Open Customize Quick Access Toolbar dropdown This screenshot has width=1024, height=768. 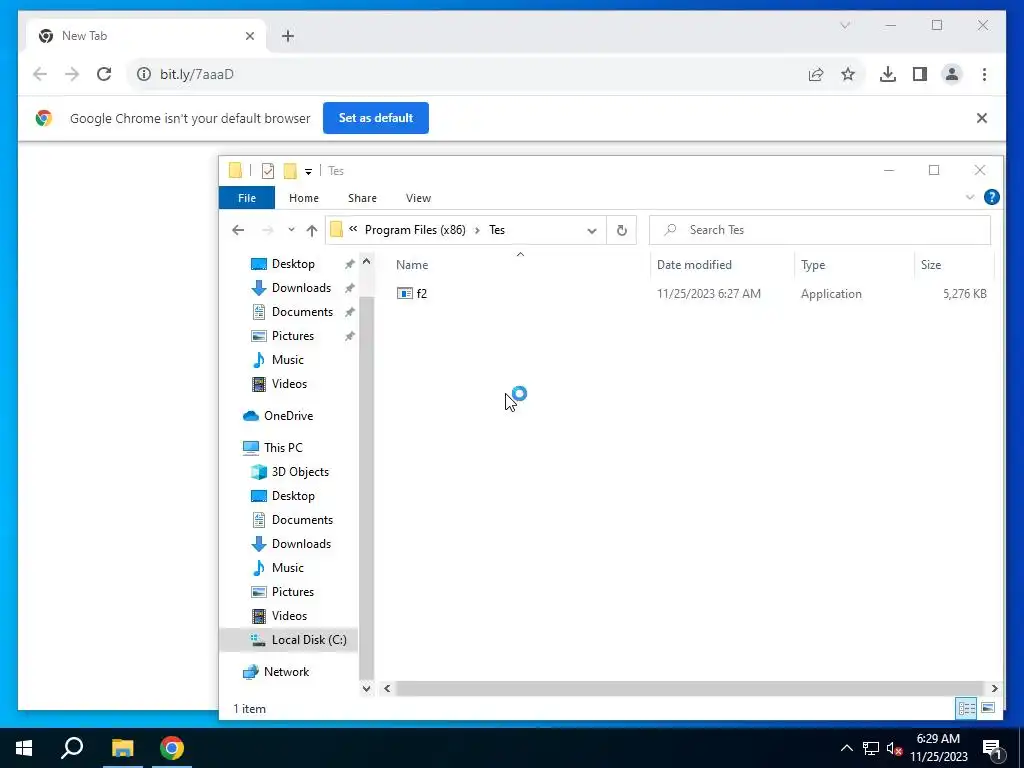pos(308,172)
